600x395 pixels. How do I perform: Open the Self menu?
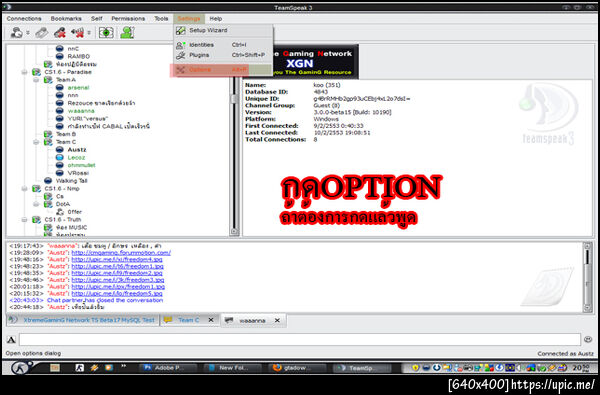[96, 18]
